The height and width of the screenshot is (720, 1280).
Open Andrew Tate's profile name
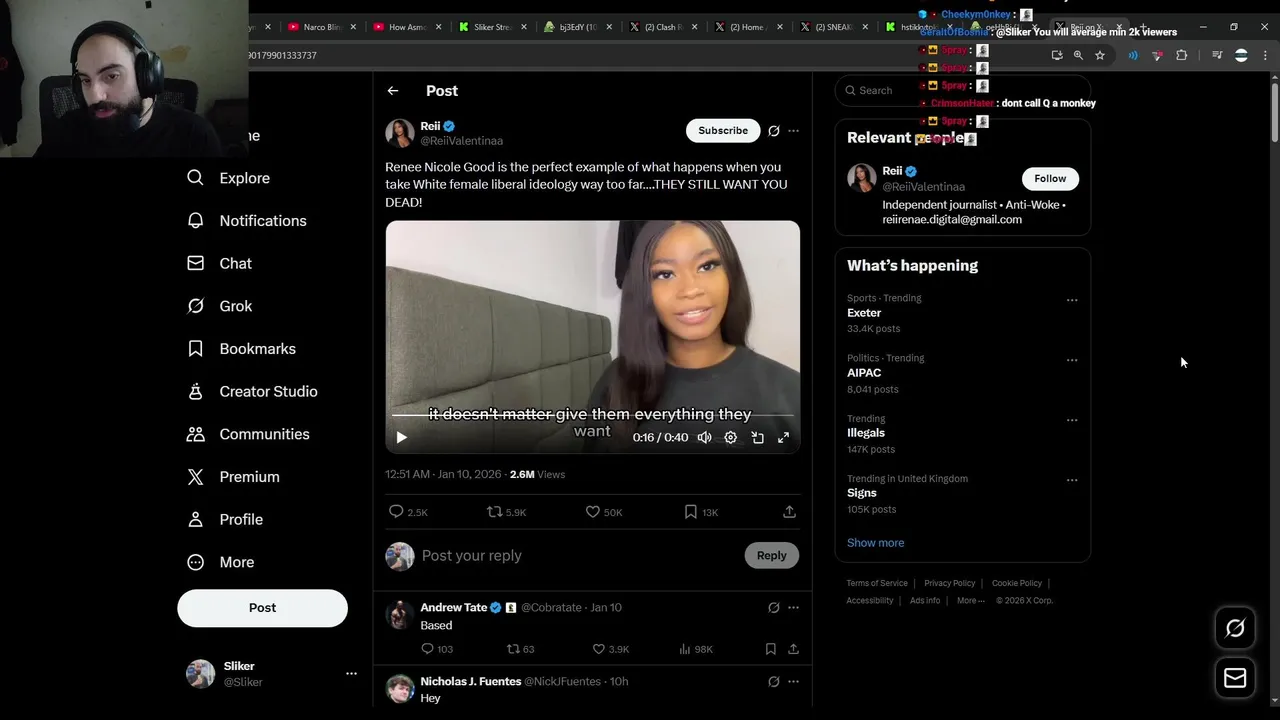(x=454, y=608)
